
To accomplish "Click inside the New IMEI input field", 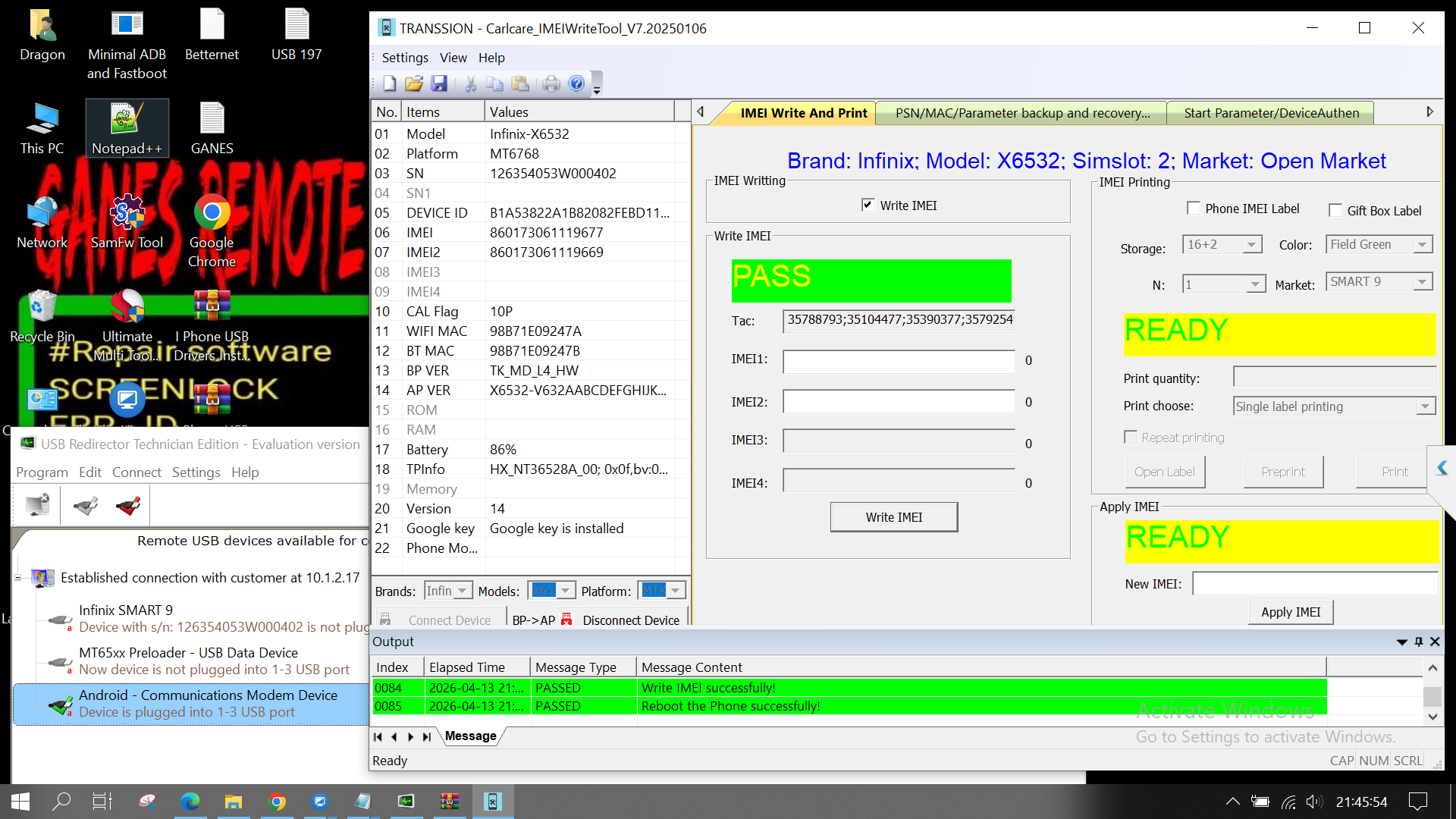I will click(1314, 583).
